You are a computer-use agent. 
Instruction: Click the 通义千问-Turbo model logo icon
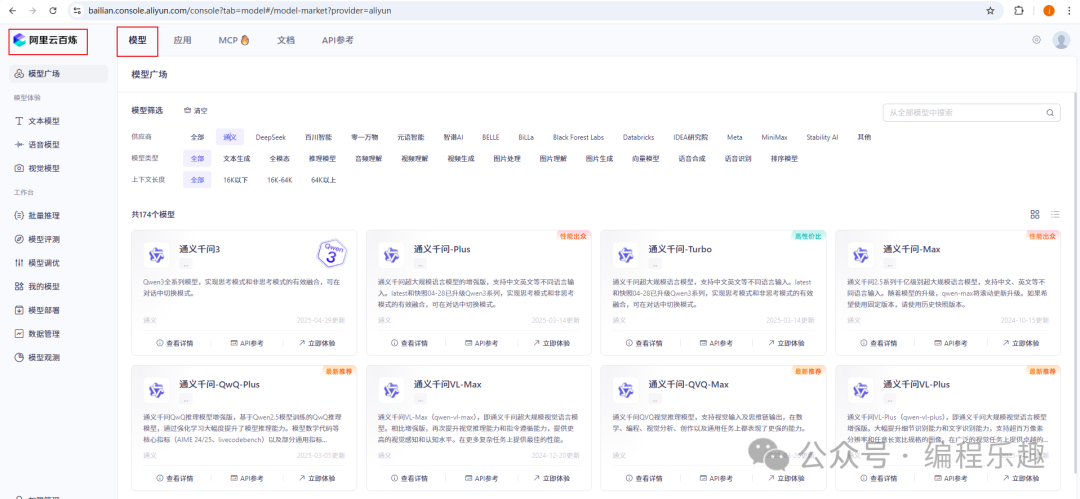[626, 255]
